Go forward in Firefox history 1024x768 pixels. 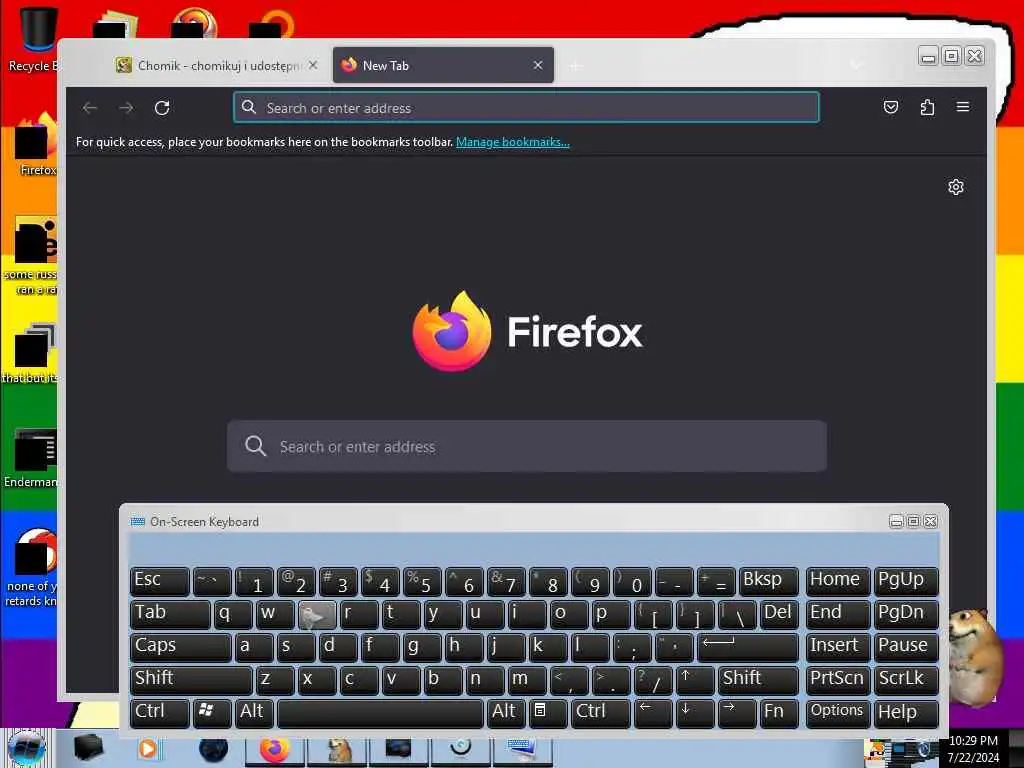pos(126,108)
